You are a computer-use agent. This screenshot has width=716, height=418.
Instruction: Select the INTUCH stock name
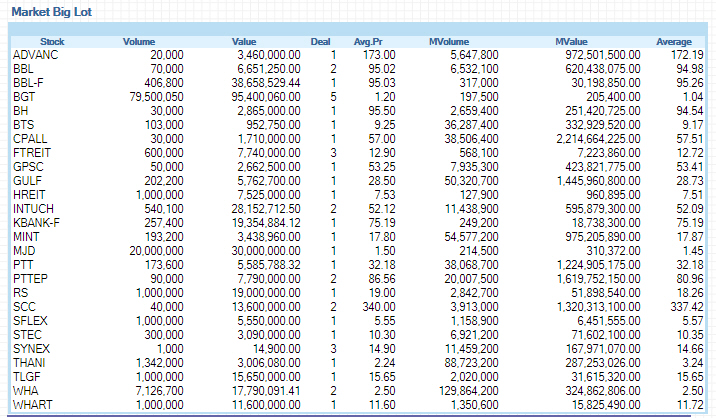33,209
